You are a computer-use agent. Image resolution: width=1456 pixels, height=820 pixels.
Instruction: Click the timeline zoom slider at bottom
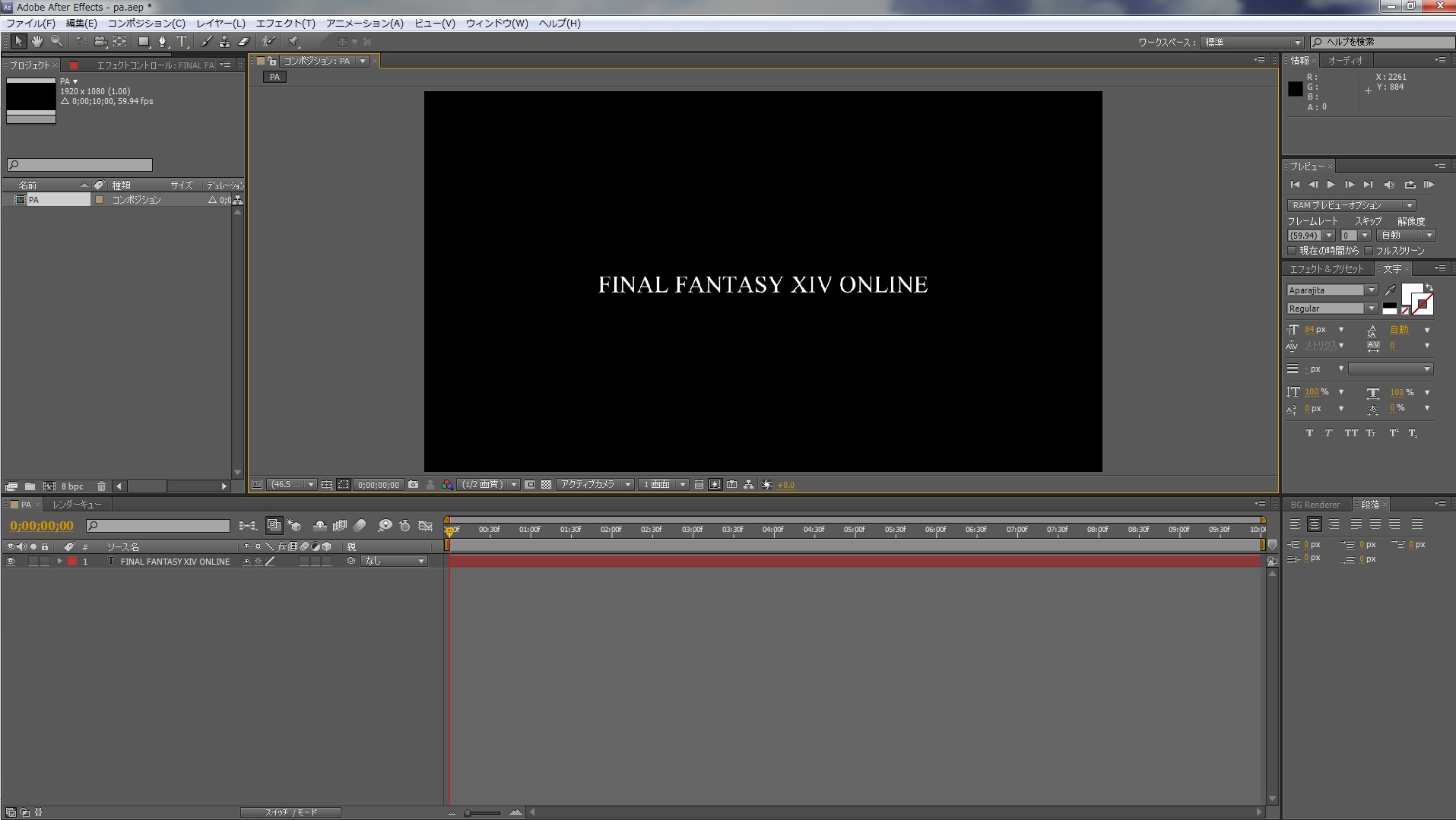click(484, 813)
